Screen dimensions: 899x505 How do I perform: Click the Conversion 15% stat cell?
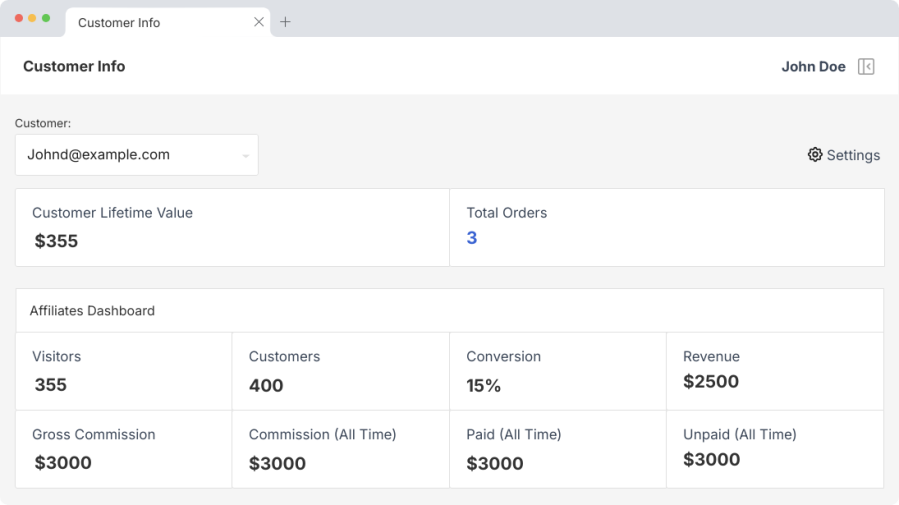point(557,371)
